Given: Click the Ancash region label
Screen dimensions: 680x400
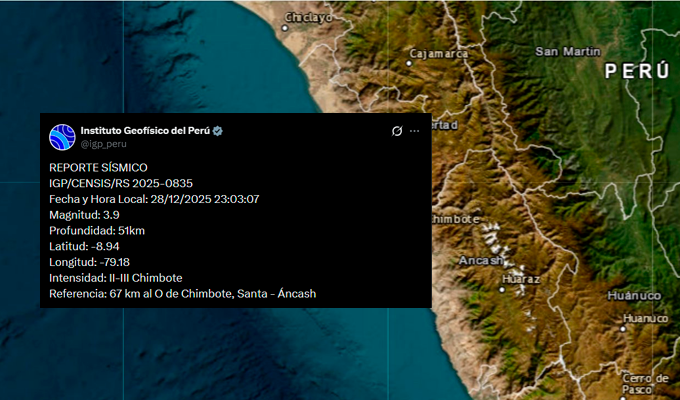Looking at the screenshot, I should click(481, 260).
